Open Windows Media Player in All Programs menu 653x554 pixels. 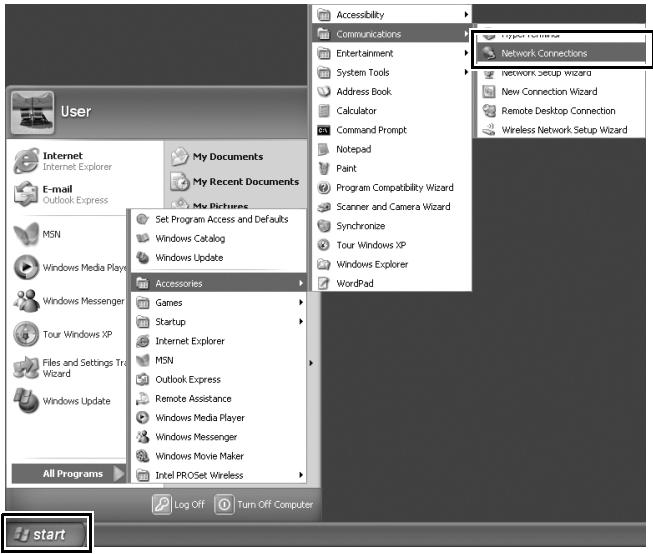pyautogui.click(x=219, y=418)
